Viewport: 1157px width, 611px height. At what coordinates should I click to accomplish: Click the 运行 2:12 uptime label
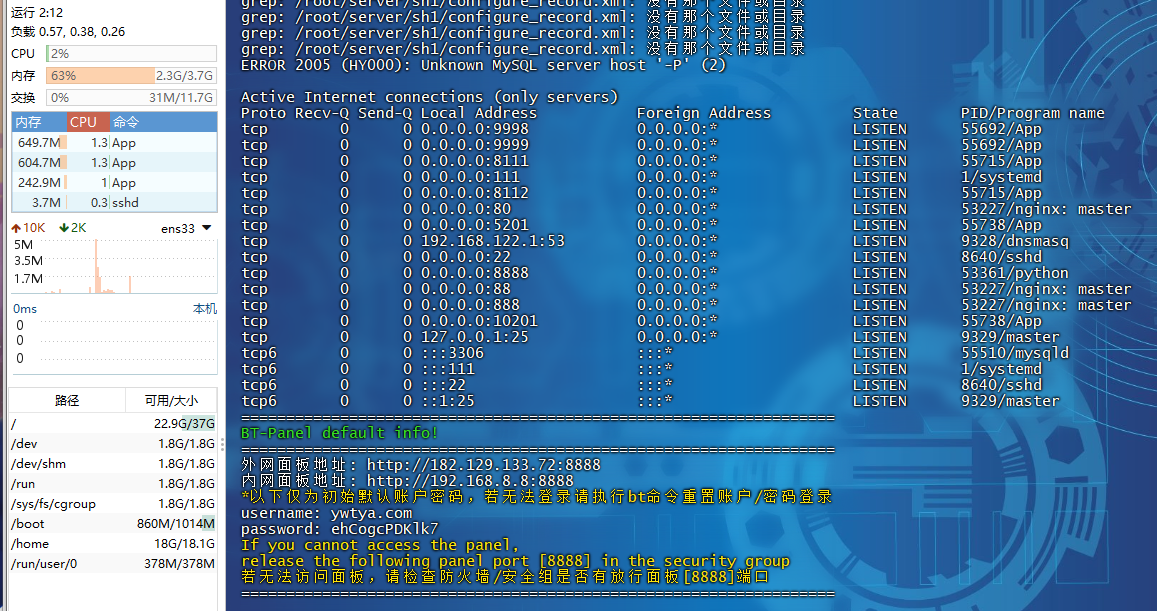[x=37, y=13]
